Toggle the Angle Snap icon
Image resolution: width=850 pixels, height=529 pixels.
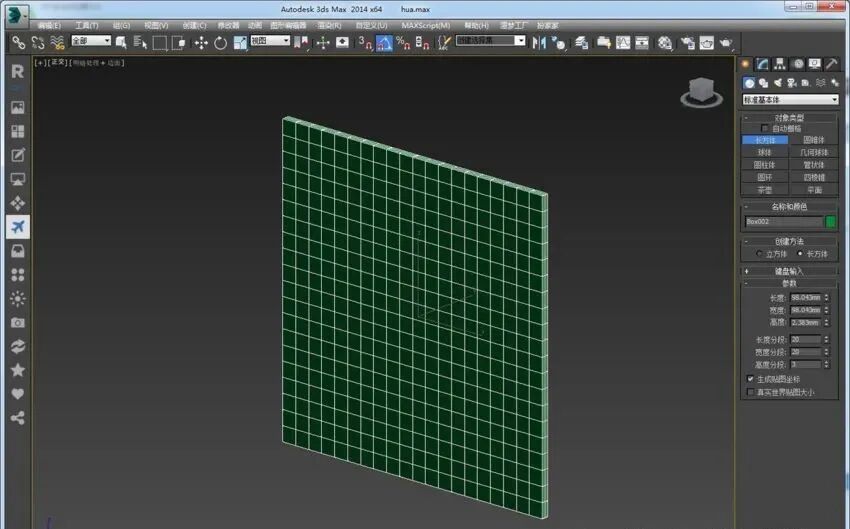tap(384, 43)
